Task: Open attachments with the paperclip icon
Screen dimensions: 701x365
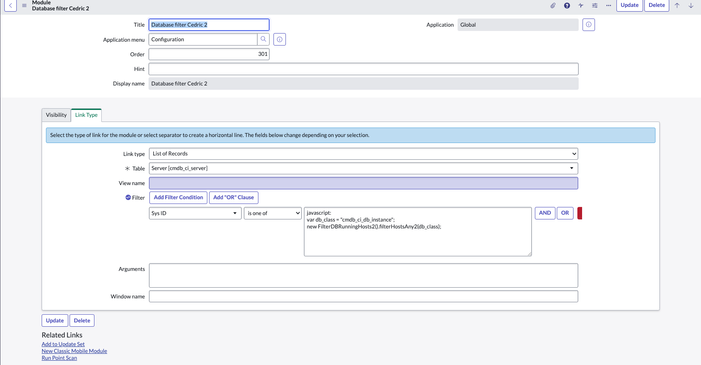Action: (x=553, y=5)
